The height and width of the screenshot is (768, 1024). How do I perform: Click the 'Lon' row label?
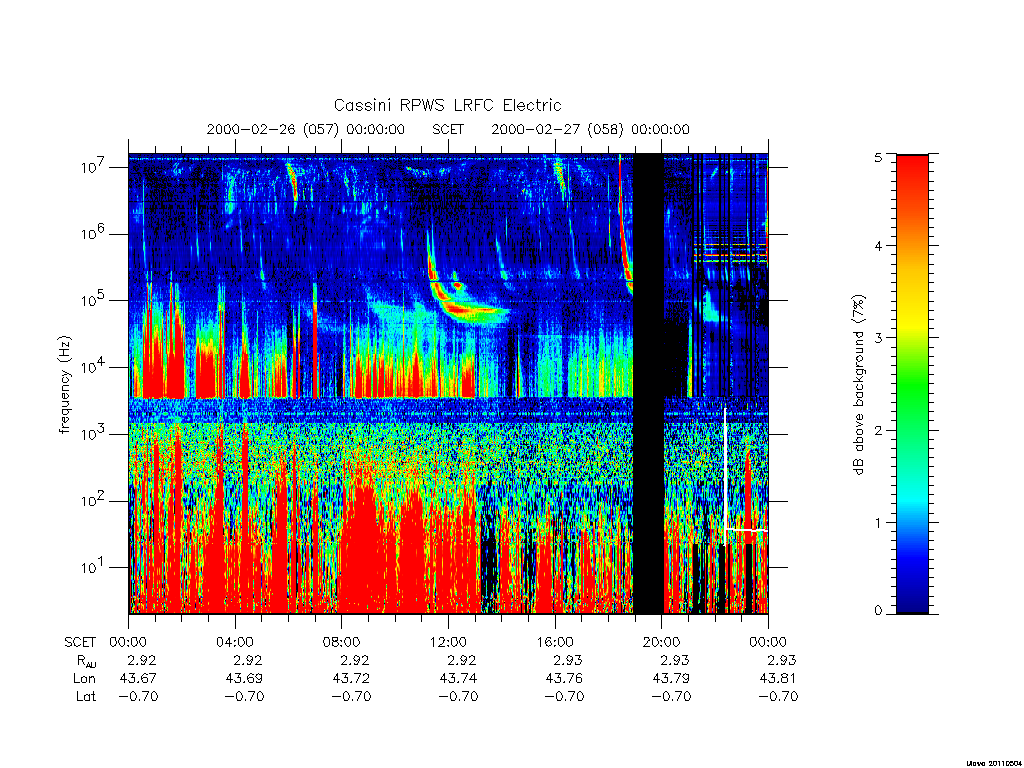click(84, 679)
